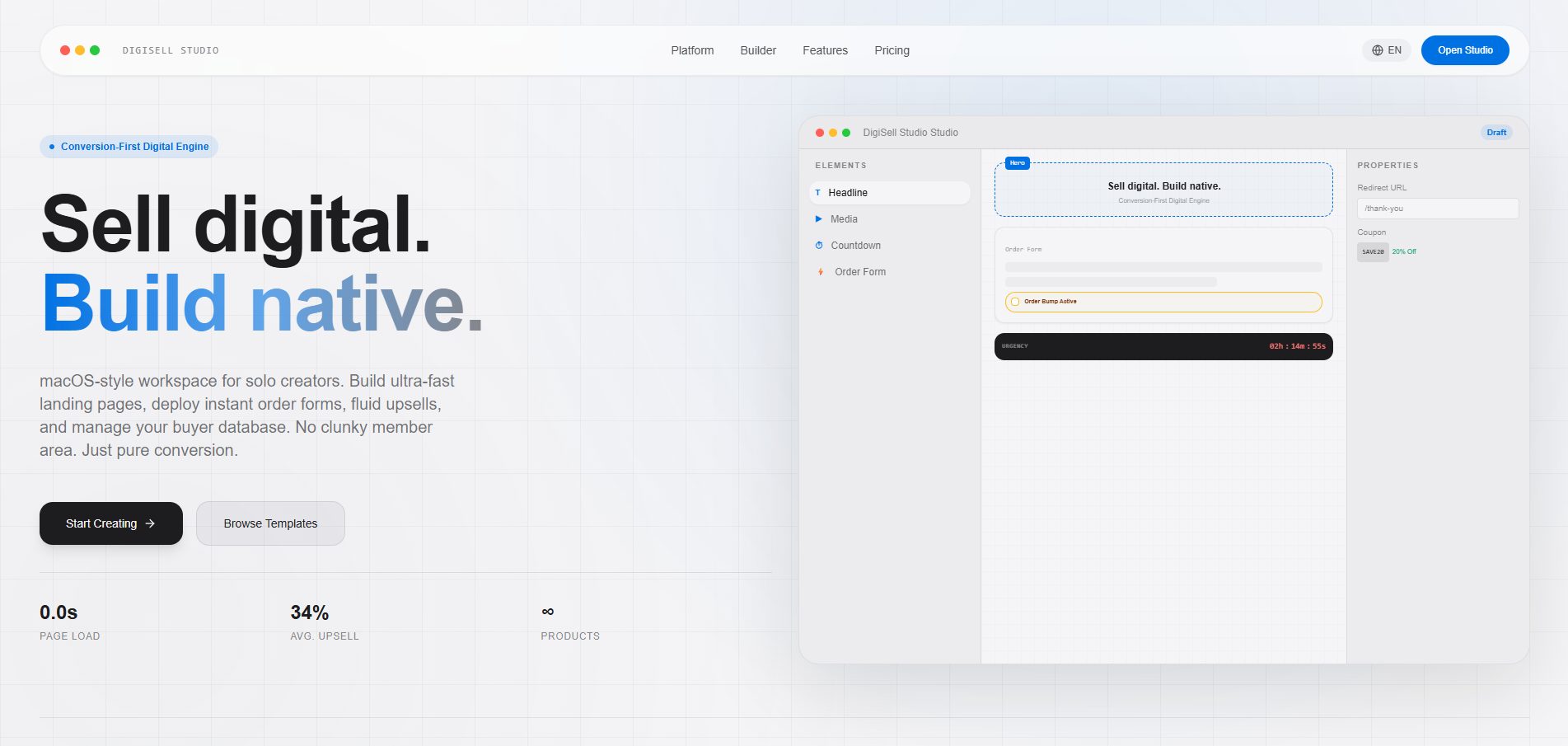Open the Pricing nav item

[892, 50]
